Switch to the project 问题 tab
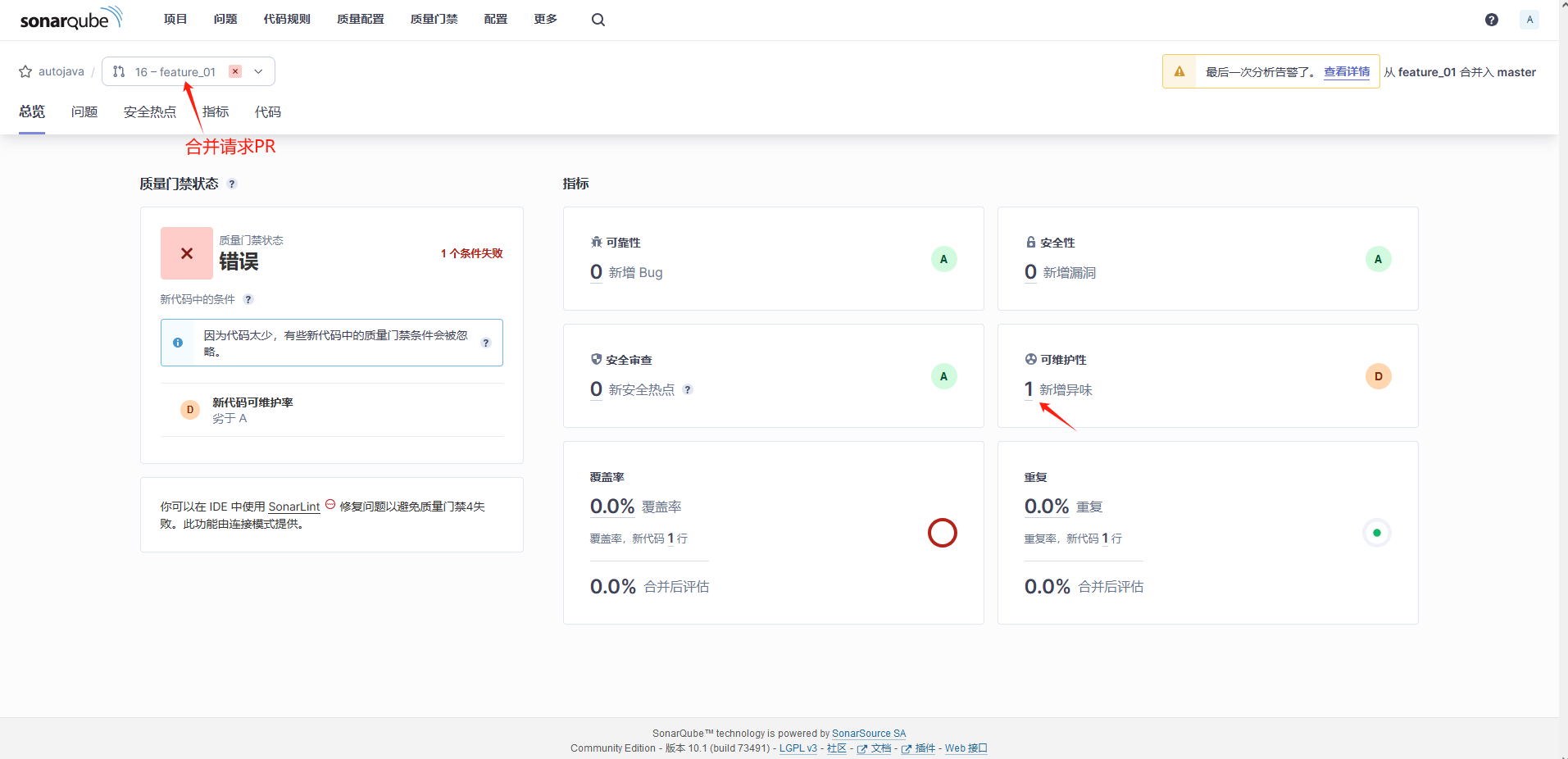Image resolution: width=1568 pixels, height=759 pixels. [84, 111]
